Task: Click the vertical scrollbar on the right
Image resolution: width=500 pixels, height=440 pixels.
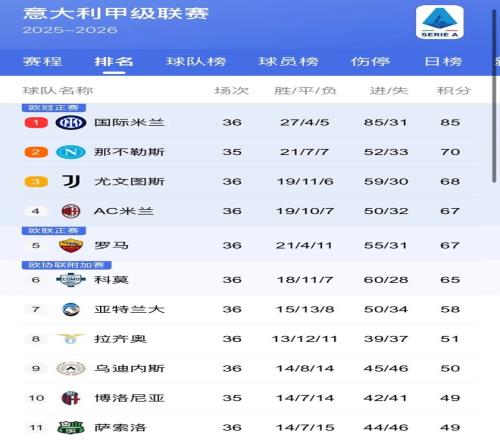Action: (495, 96)
